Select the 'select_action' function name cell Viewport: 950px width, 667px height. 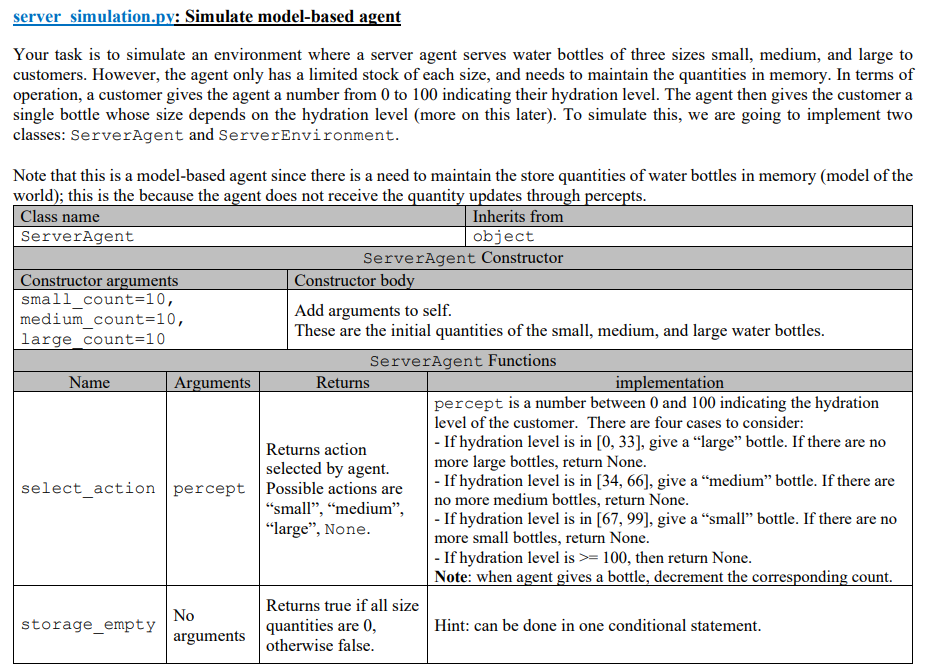pyautogui.click(x=89, y=488)
